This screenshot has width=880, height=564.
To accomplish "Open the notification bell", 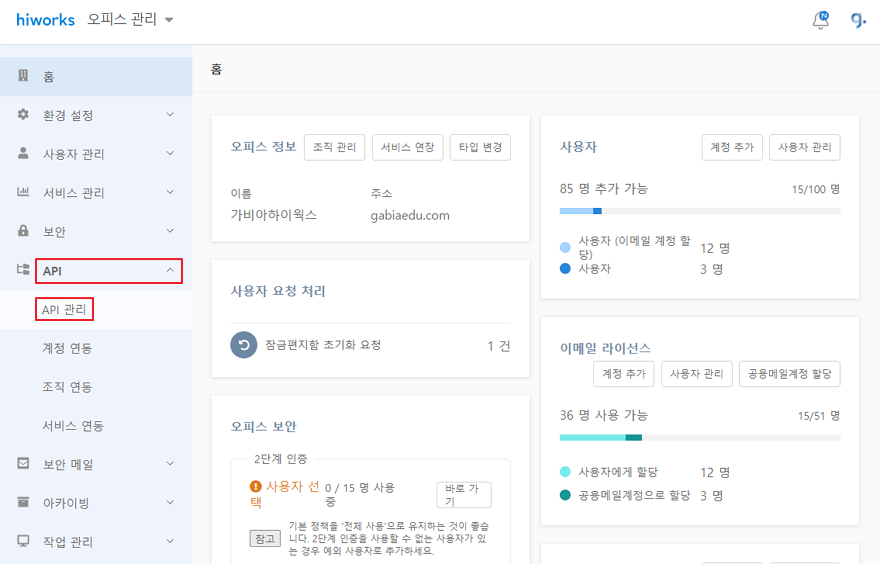I will coord(821,20).
